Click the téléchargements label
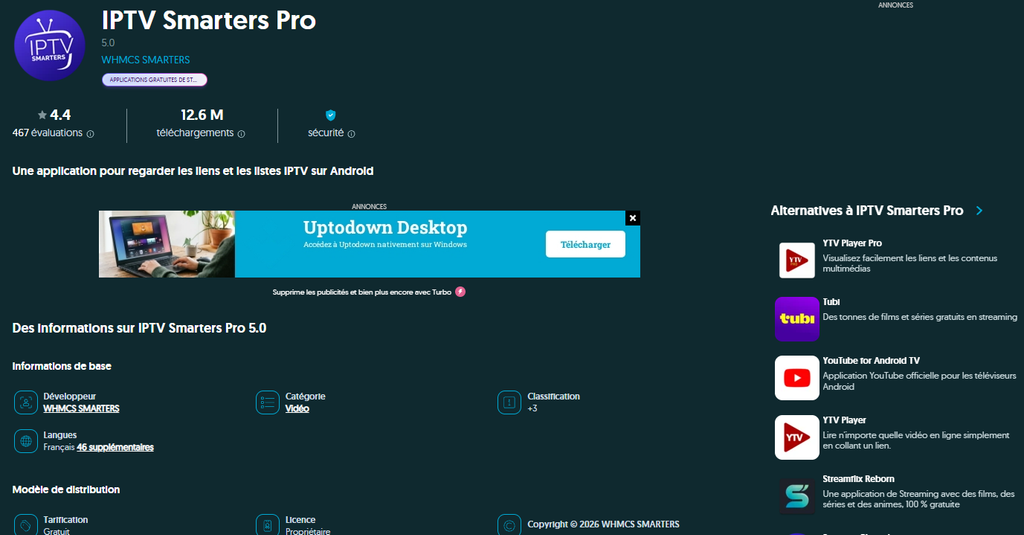 pyautogui.click(x=195, y=133)
